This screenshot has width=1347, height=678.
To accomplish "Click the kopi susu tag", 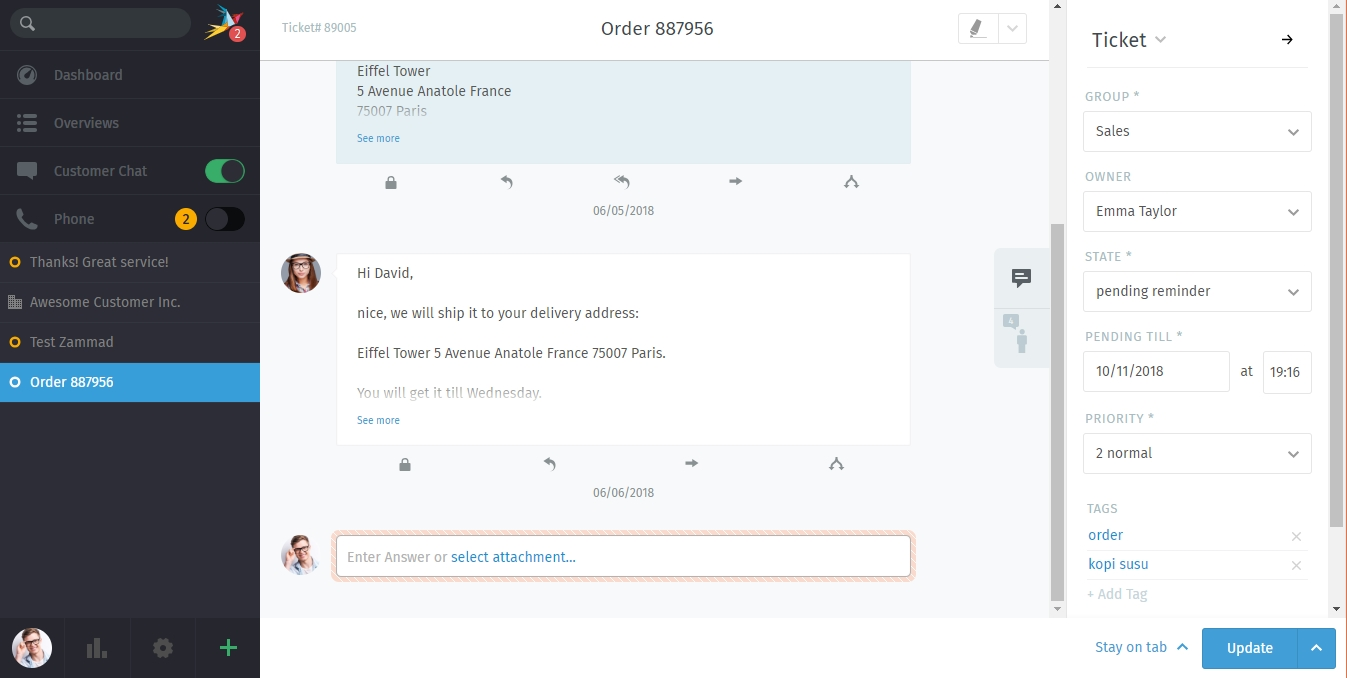I will pyautogui.click(x=1118, y=564).
